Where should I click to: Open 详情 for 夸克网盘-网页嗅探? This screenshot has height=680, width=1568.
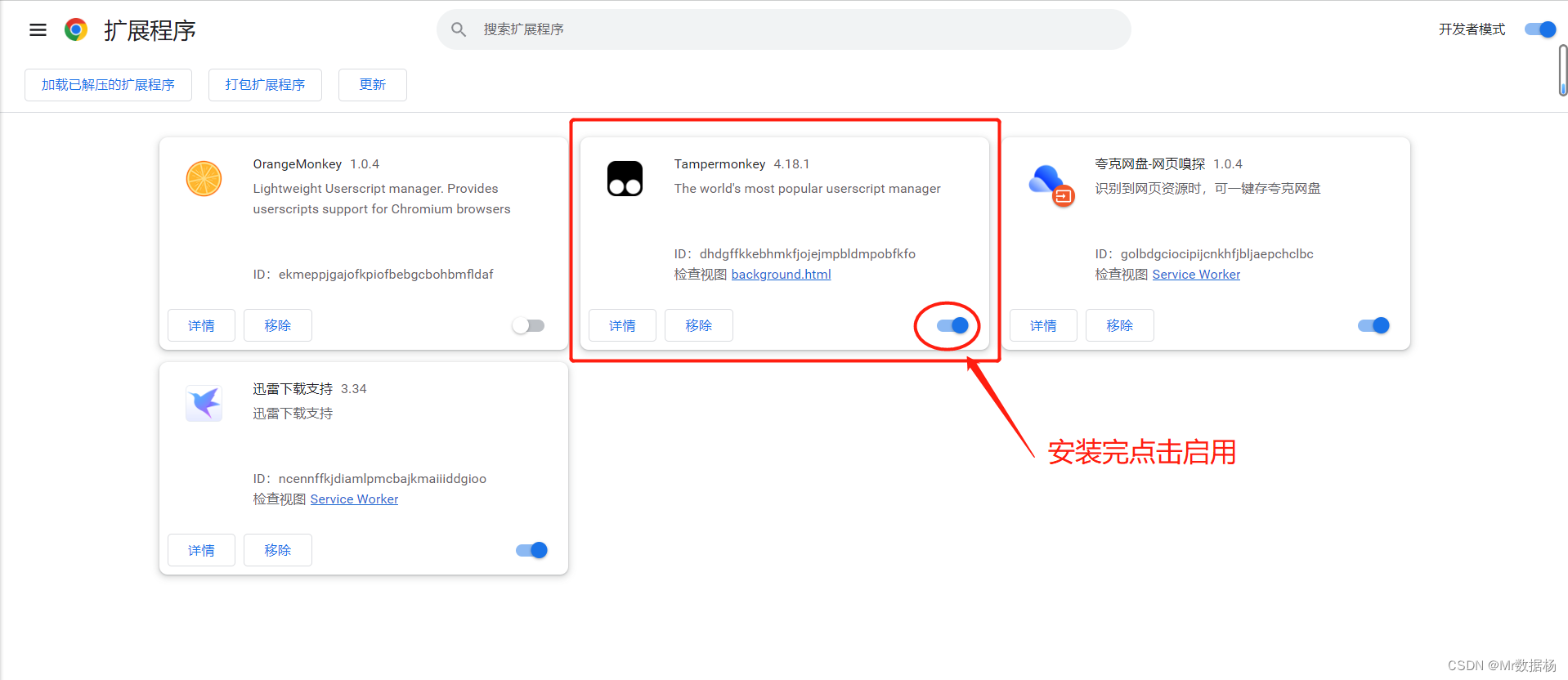pos(1043,325)
